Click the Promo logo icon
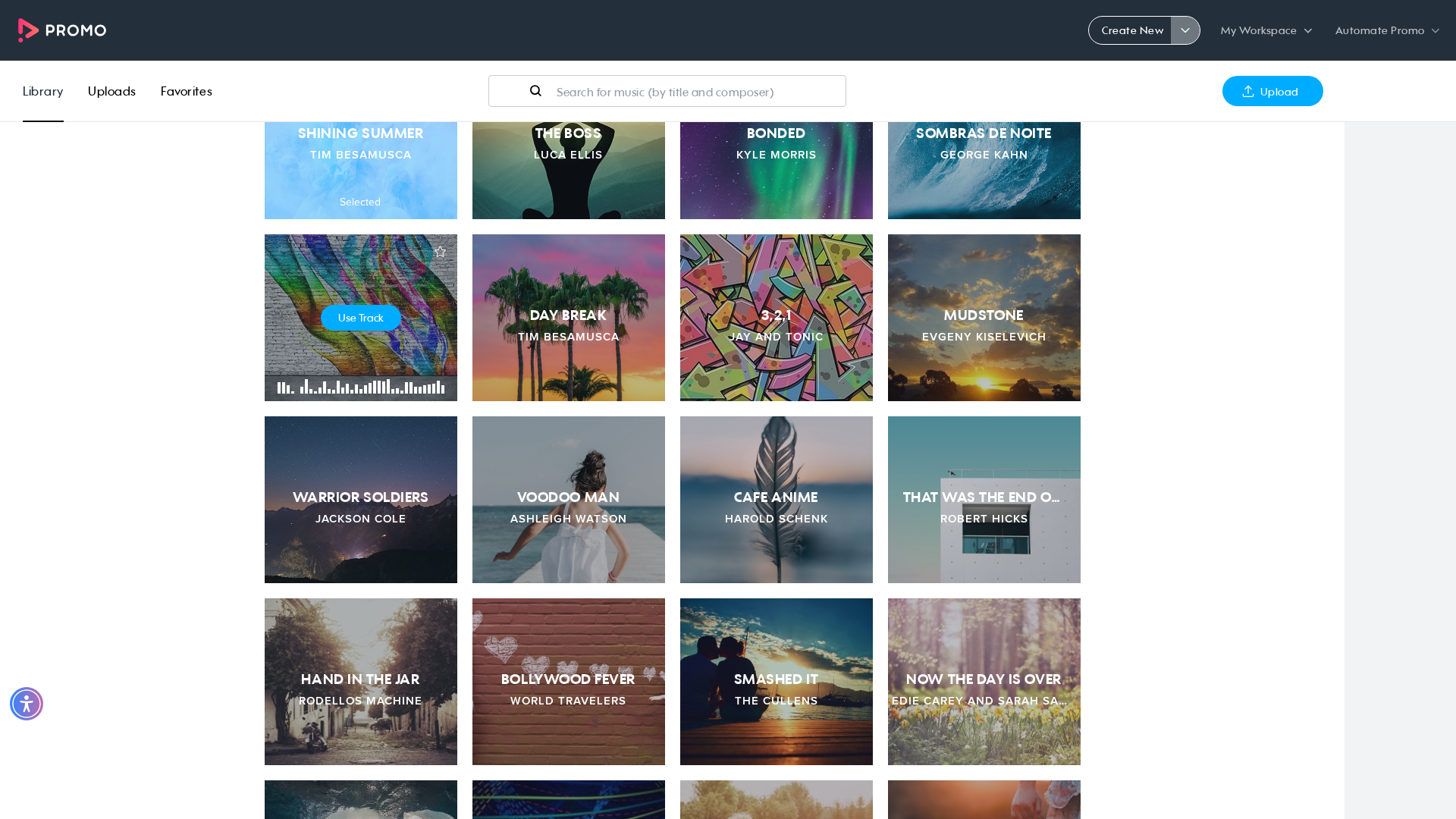The width and height of the screenshot is (1456, 819). click(28, 30)
